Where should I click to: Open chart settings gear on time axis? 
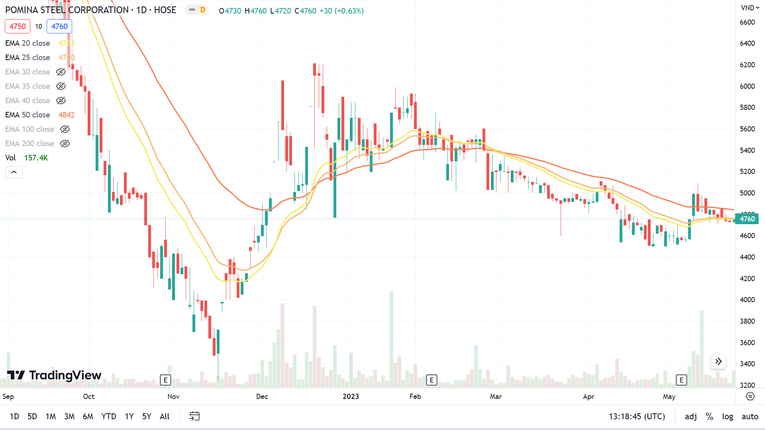click(750, 397)
